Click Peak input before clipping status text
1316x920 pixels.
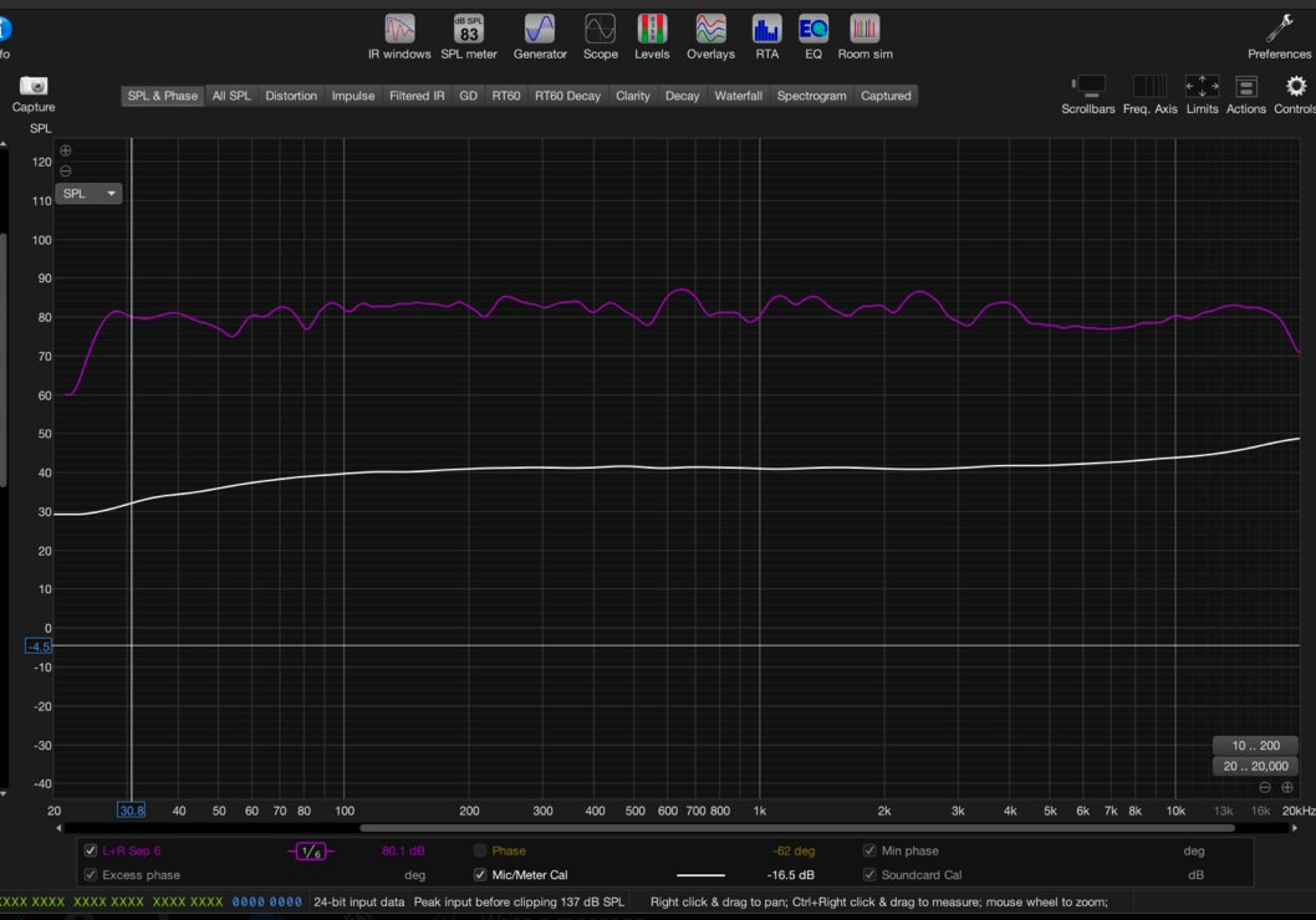[519, 902]
